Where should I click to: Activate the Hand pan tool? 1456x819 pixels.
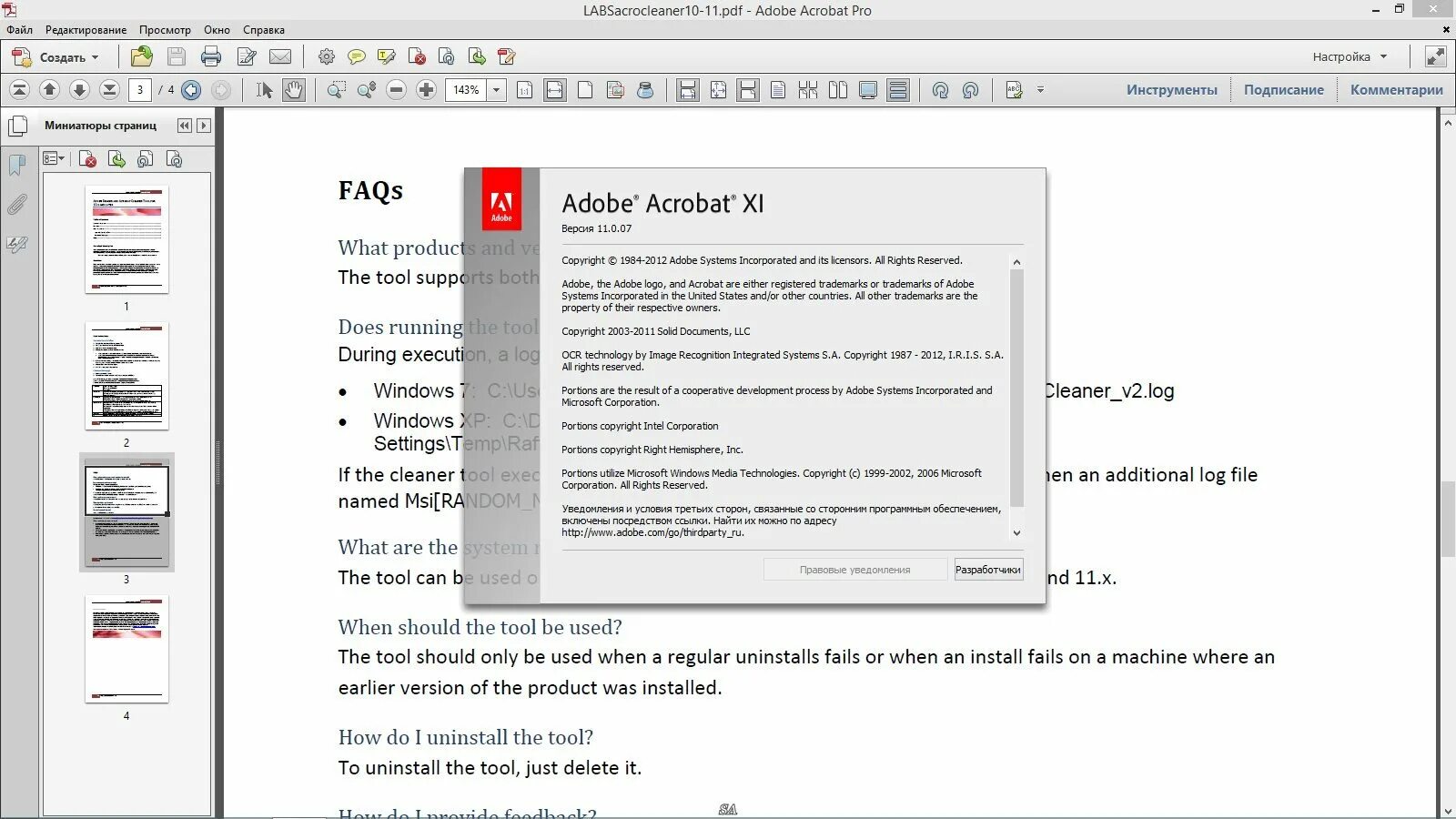(x=294, y=89)
